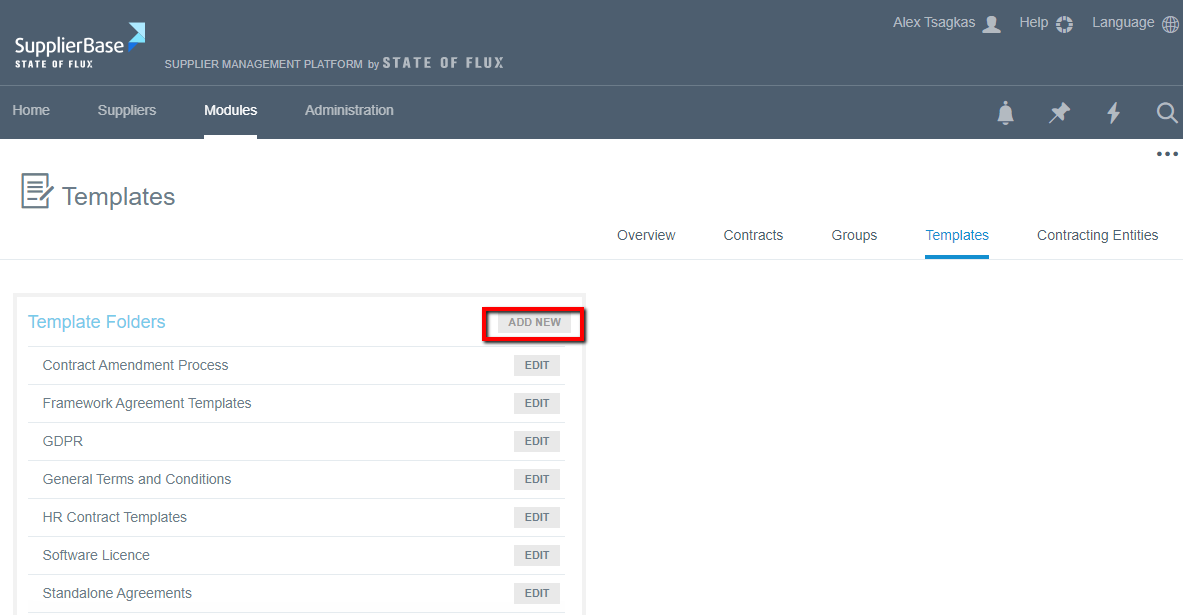Viewport: 1183px width, 615px height.
Task: Switch to the Groups tab
Action: coord(854,235)
